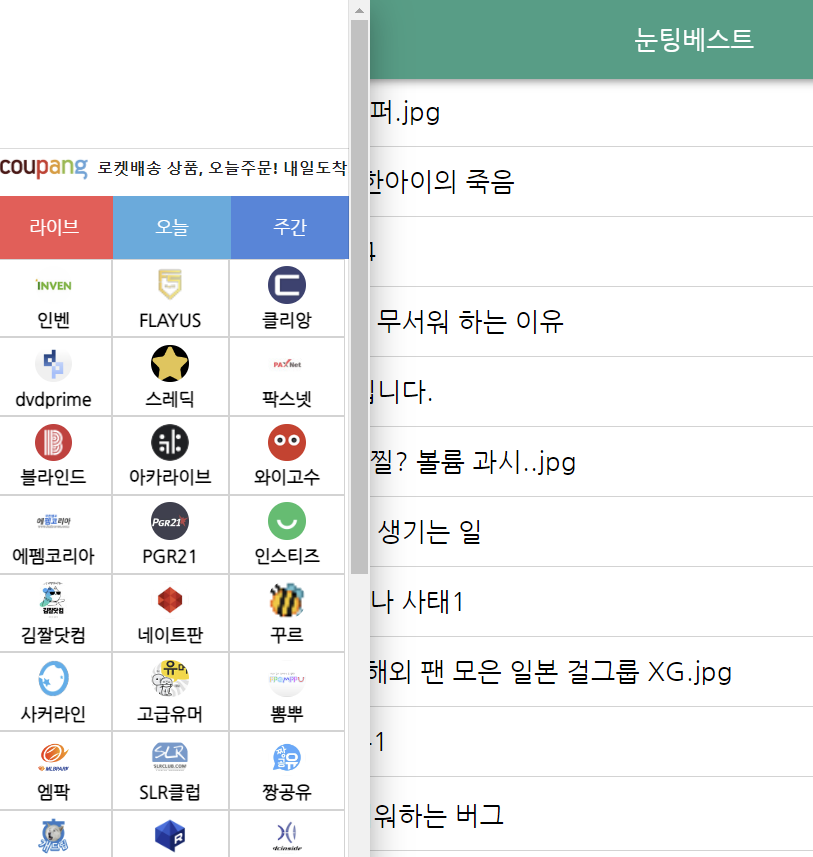Viewport: 813px width, 857px height.
Task: Open the PGR21 icon
Action: pos(170,521)
